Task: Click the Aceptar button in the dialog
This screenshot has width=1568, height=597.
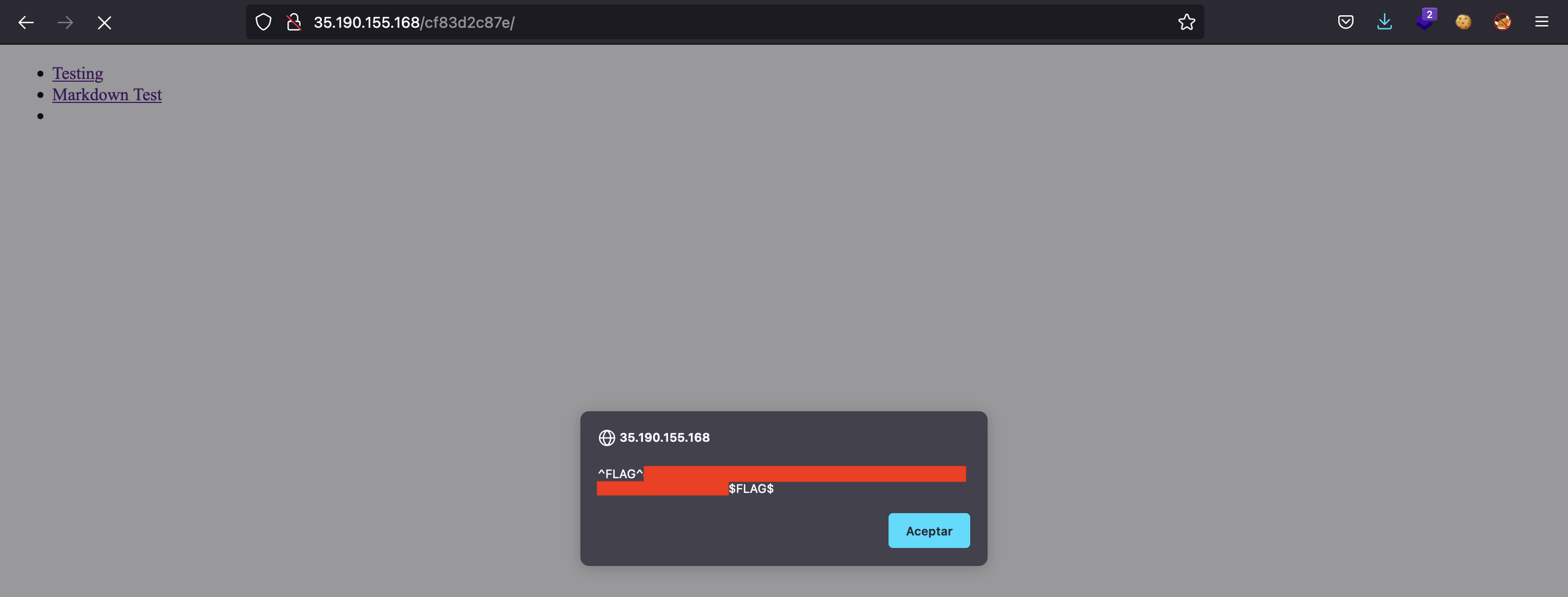Action: (x=929, y=531)
